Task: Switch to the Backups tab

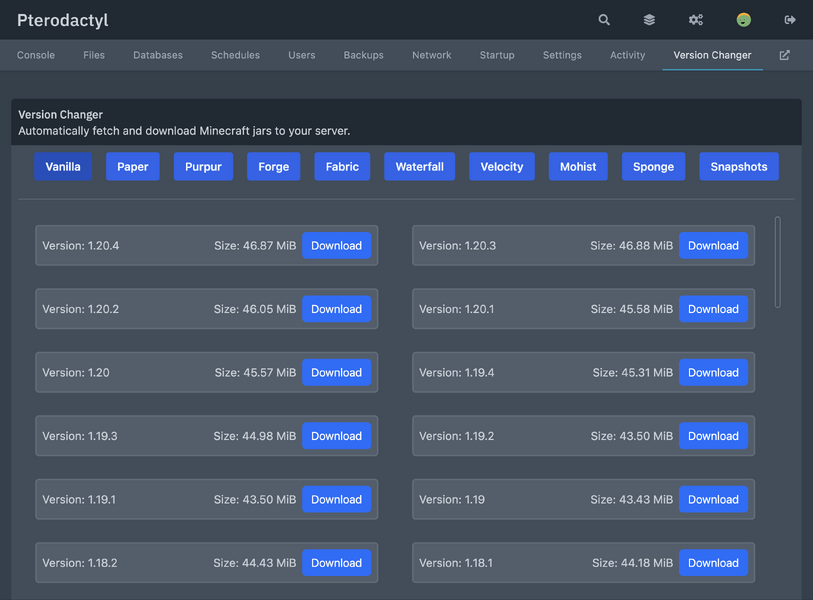Action: [x=363, y=55]
